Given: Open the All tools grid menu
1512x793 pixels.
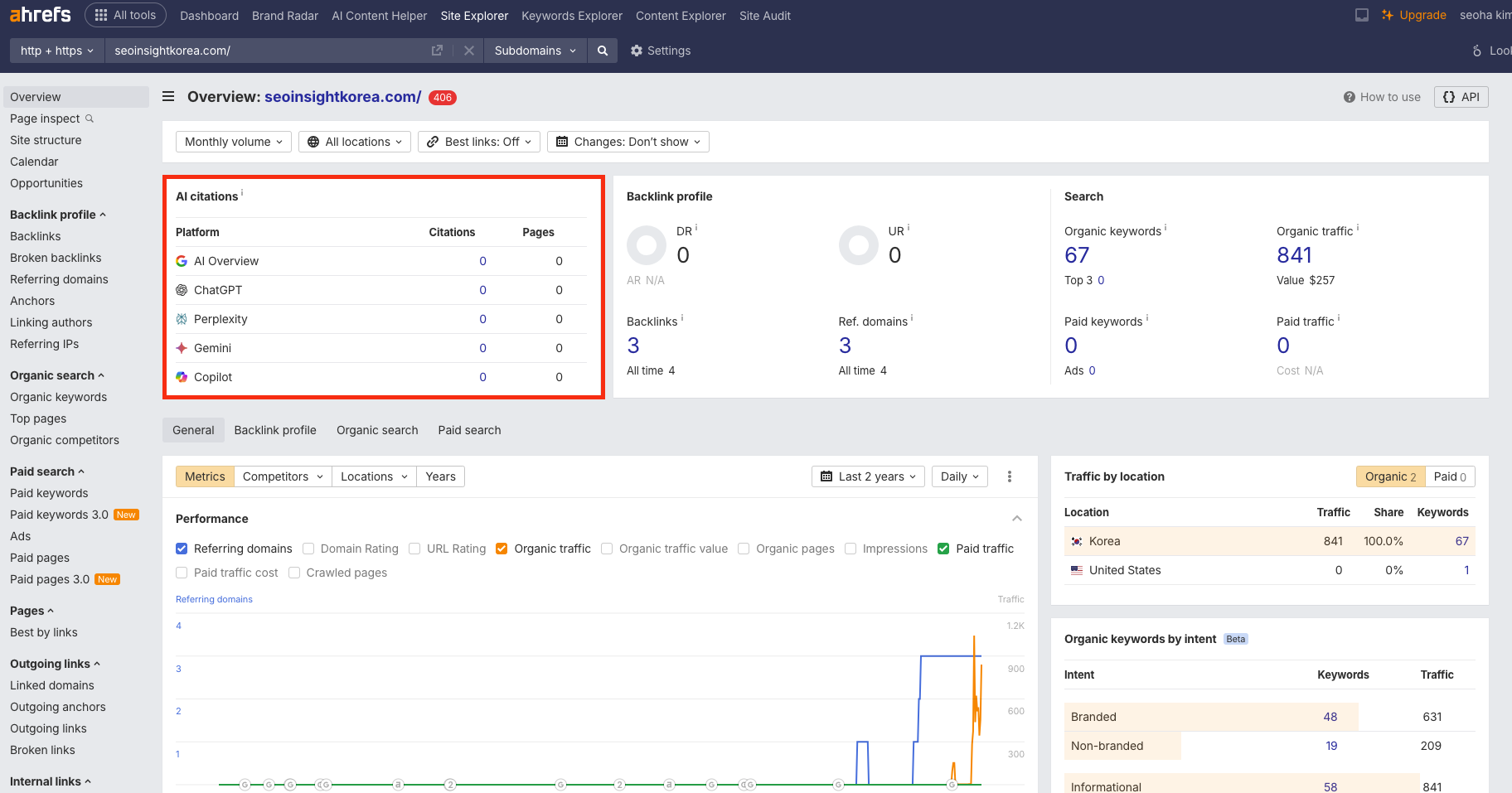Looking at the screenshot, I should click(x=125, y=14).
